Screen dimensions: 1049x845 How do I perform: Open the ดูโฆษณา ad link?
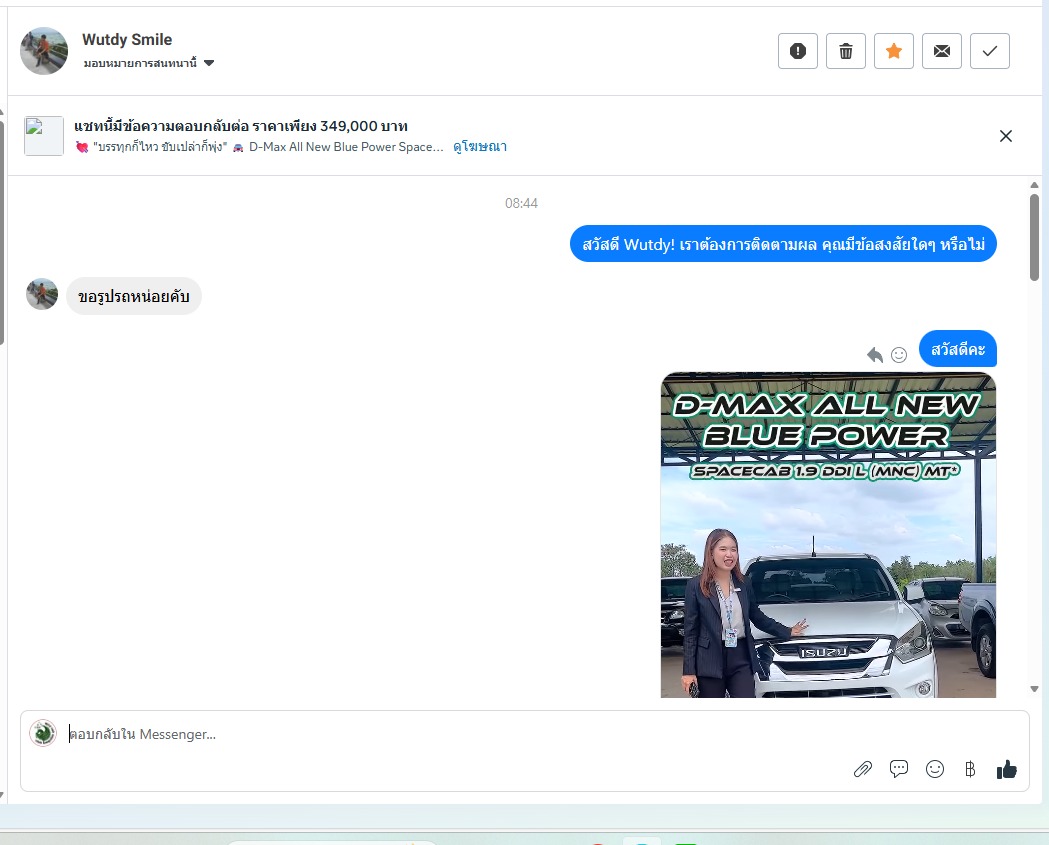480,147
